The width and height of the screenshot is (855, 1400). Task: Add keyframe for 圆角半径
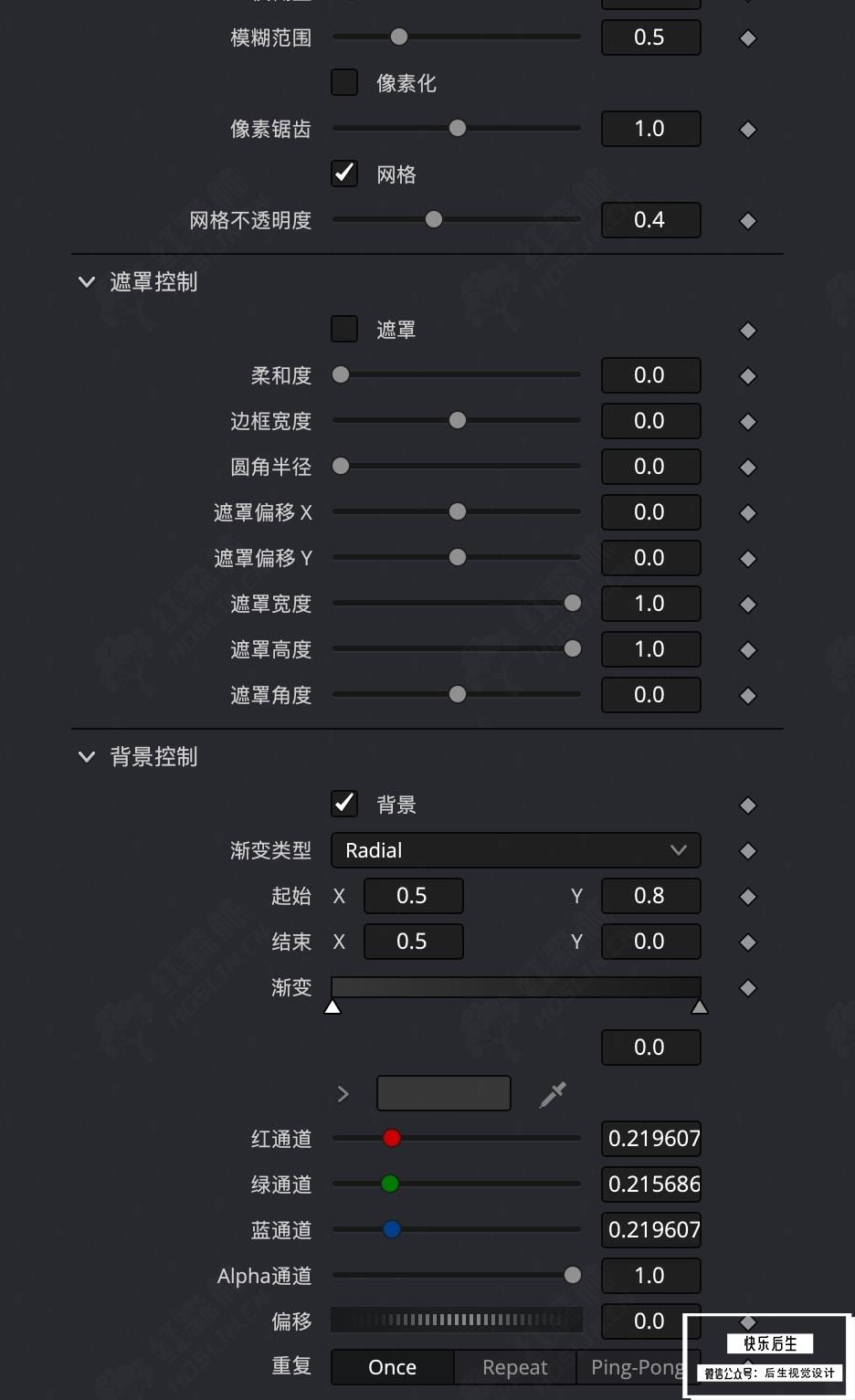[748, 468]
